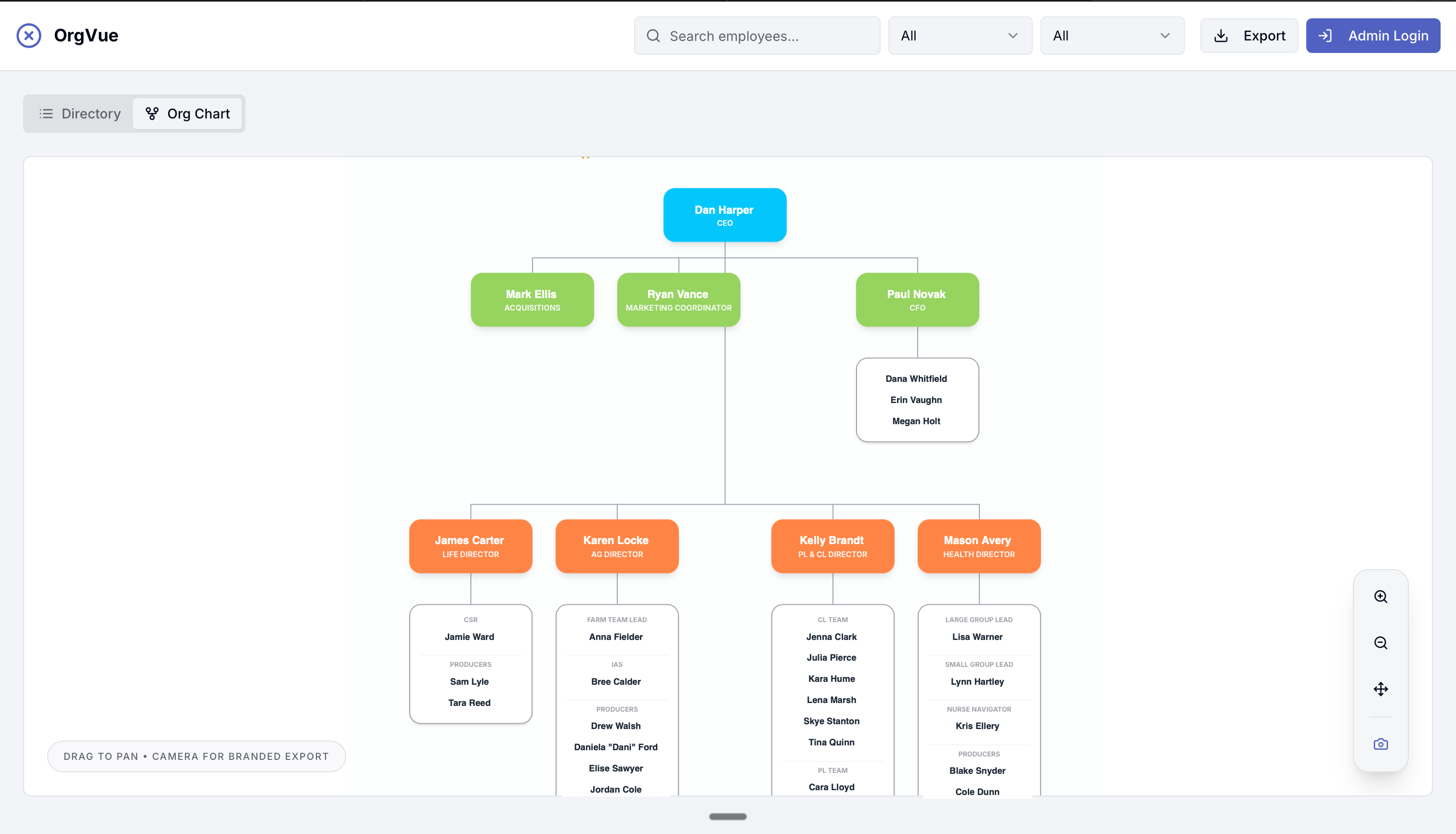Select the Org Chart tab
This screenshot has width=1456, height=834.
187,114
